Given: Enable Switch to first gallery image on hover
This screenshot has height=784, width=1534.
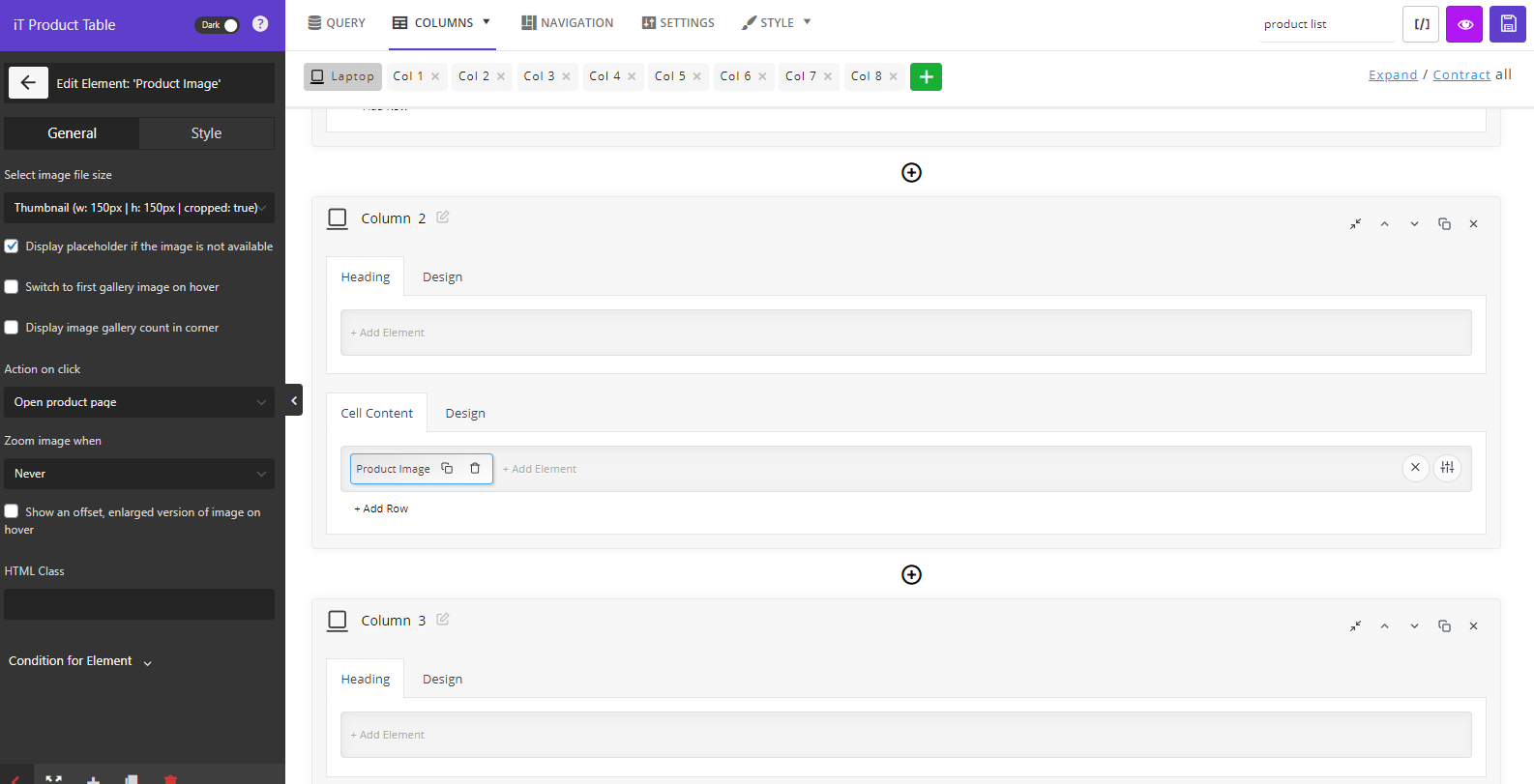Looking at the screenshot, I should tap(12, 287).
